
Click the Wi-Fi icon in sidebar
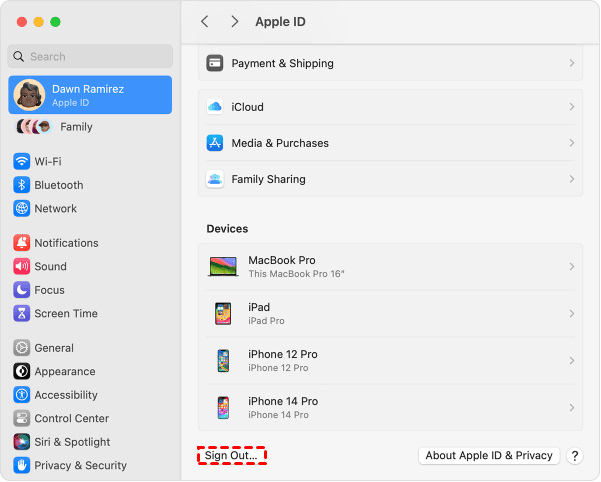pyautogui.click(x=21, y=161)
